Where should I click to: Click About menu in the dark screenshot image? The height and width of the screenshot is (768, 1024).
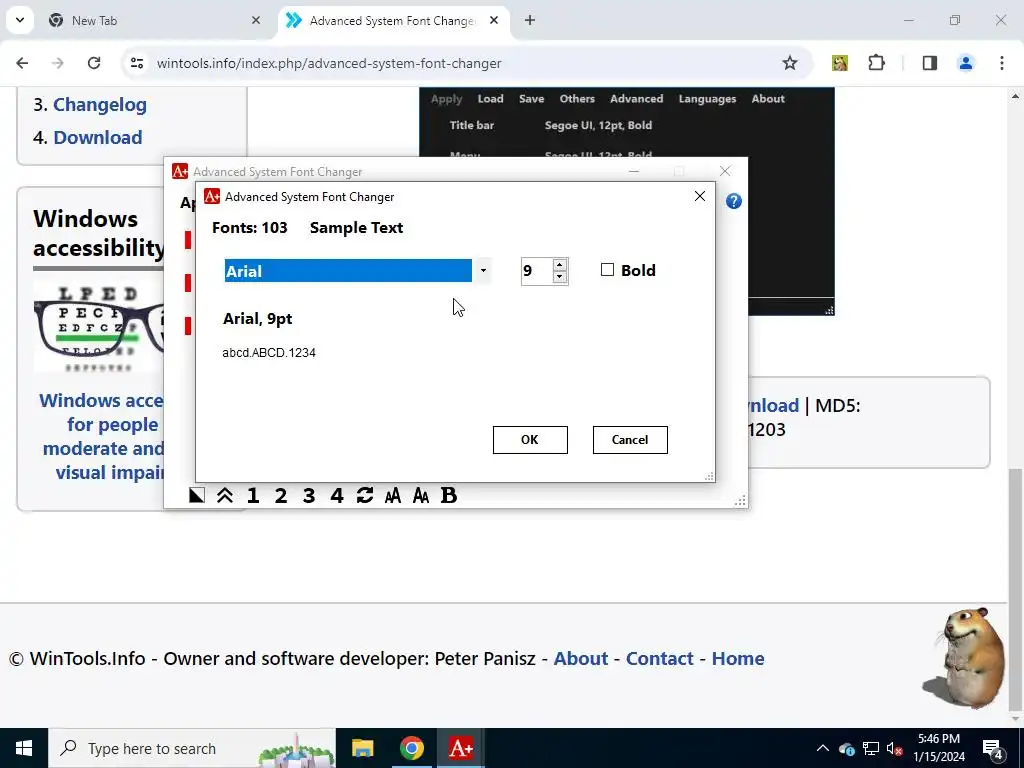pyautogui.click(x=768, y=99)
